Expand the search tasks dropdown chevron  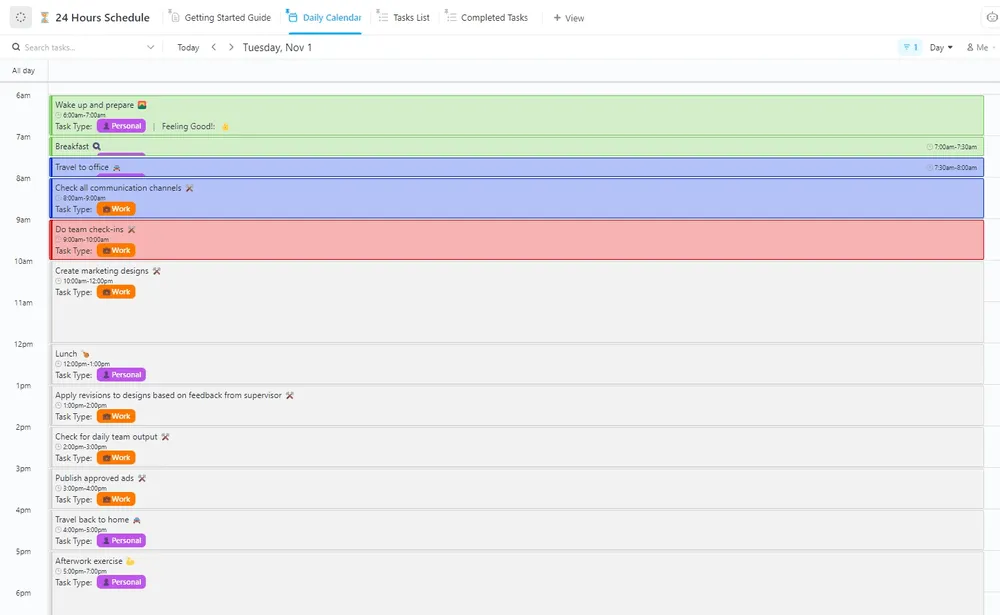(151, 47)
